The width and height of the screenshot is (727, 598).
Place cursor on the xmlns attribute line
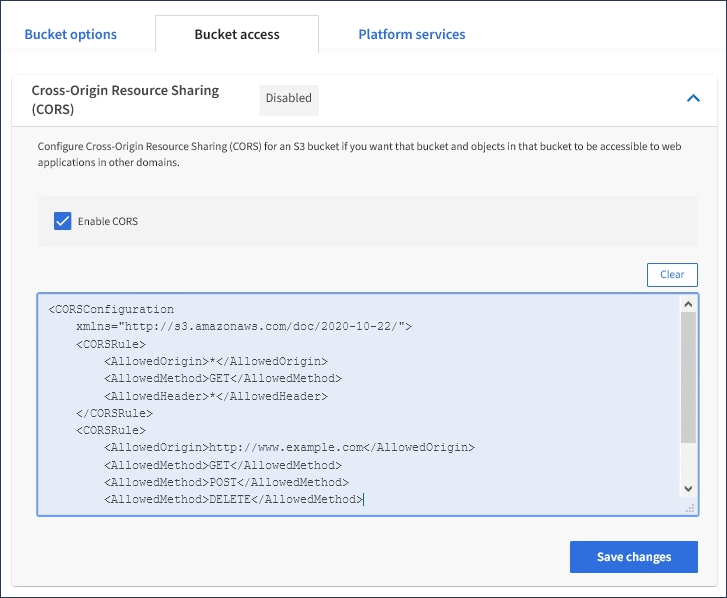click(244, 326)
